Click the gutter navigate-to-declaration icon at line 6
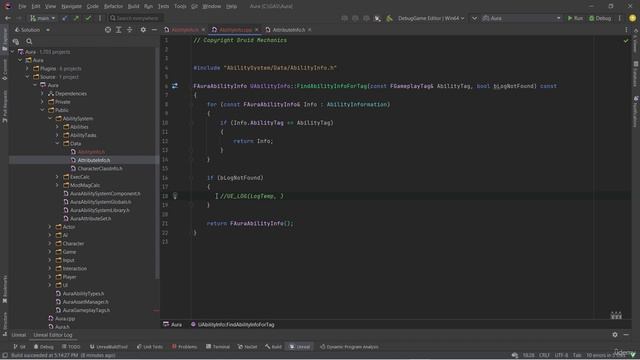The width and height of the screenshot is (640, 360). click(x=175, y=86)
